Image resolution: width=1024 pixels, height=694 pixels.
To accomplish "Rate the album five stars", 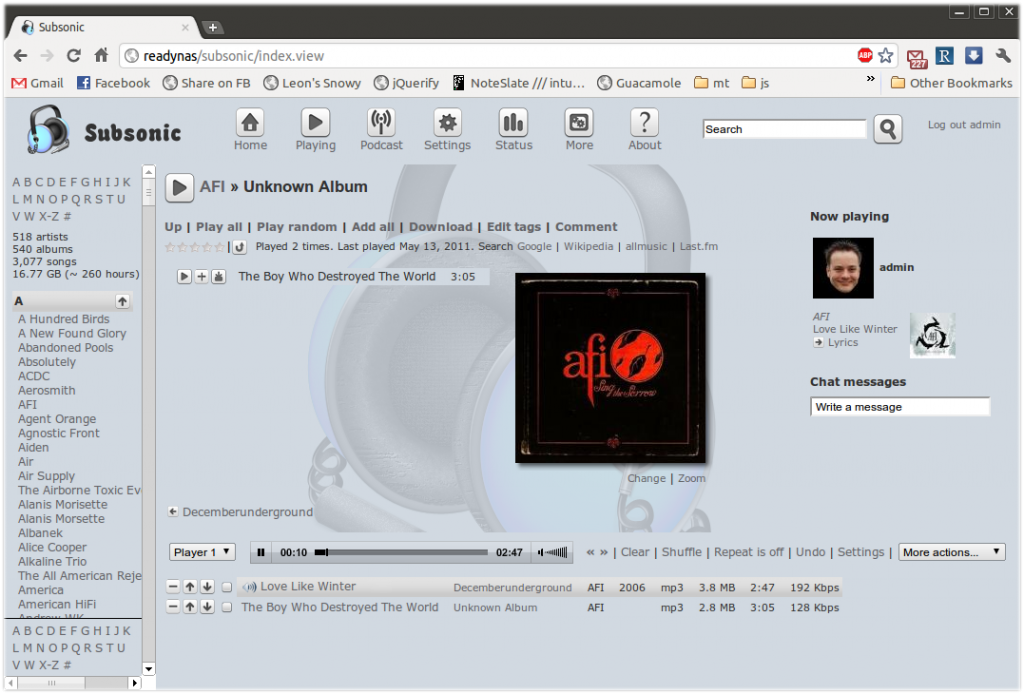I will tap(220, 247).
